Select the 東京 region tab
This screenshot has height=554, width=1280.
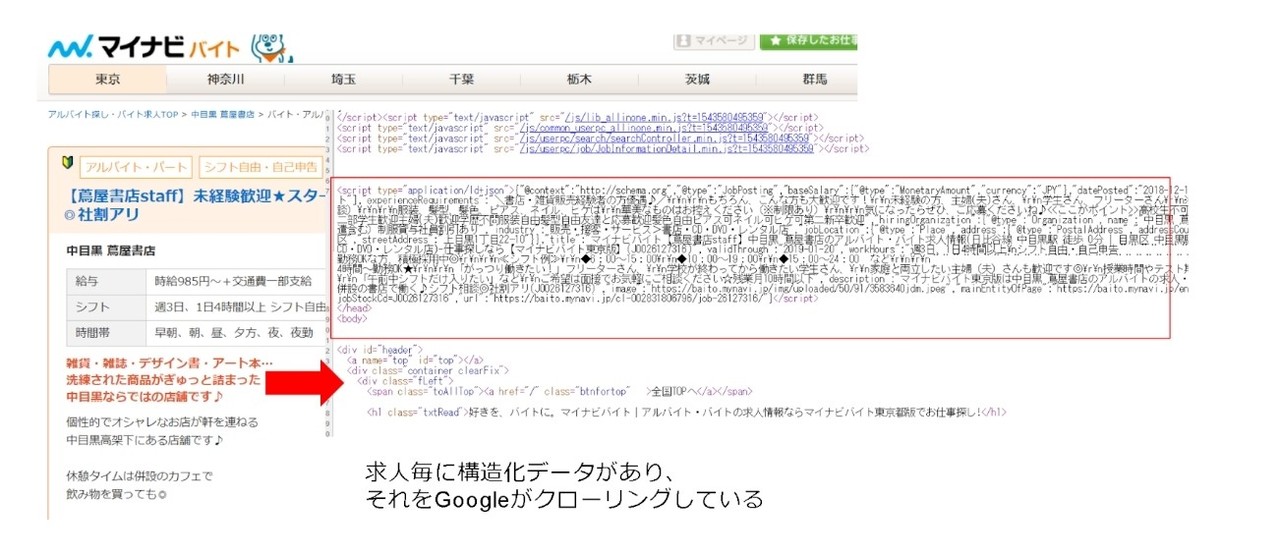pyautogui.click(x=108, y=79)
